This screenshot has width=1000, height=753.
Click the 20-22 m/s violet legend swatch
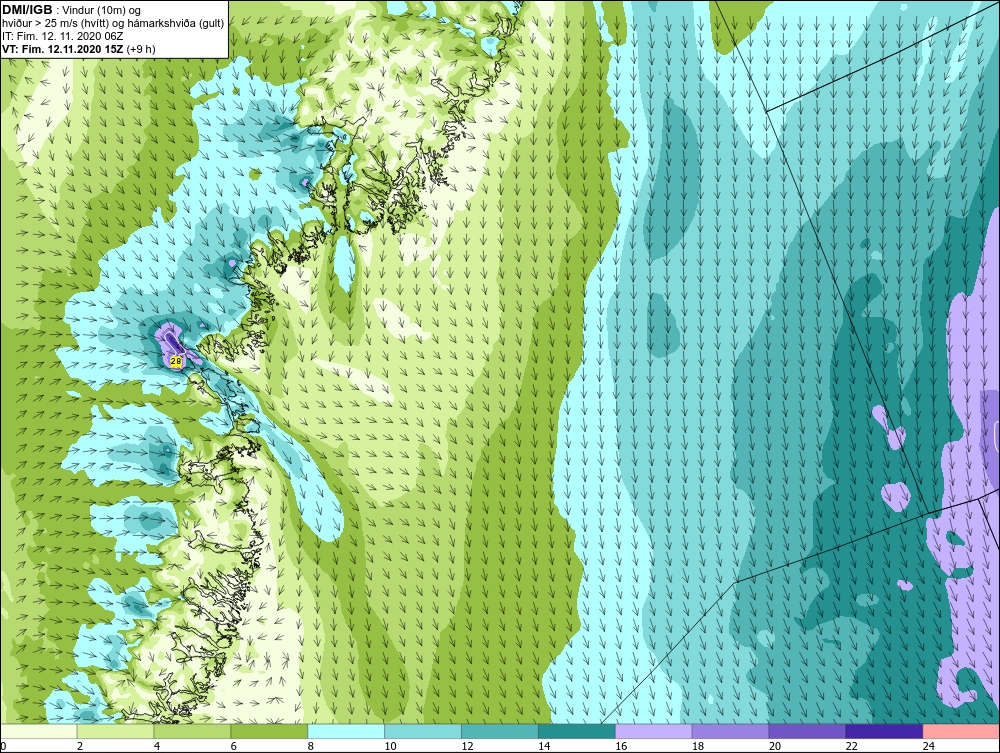coord(807,731)
